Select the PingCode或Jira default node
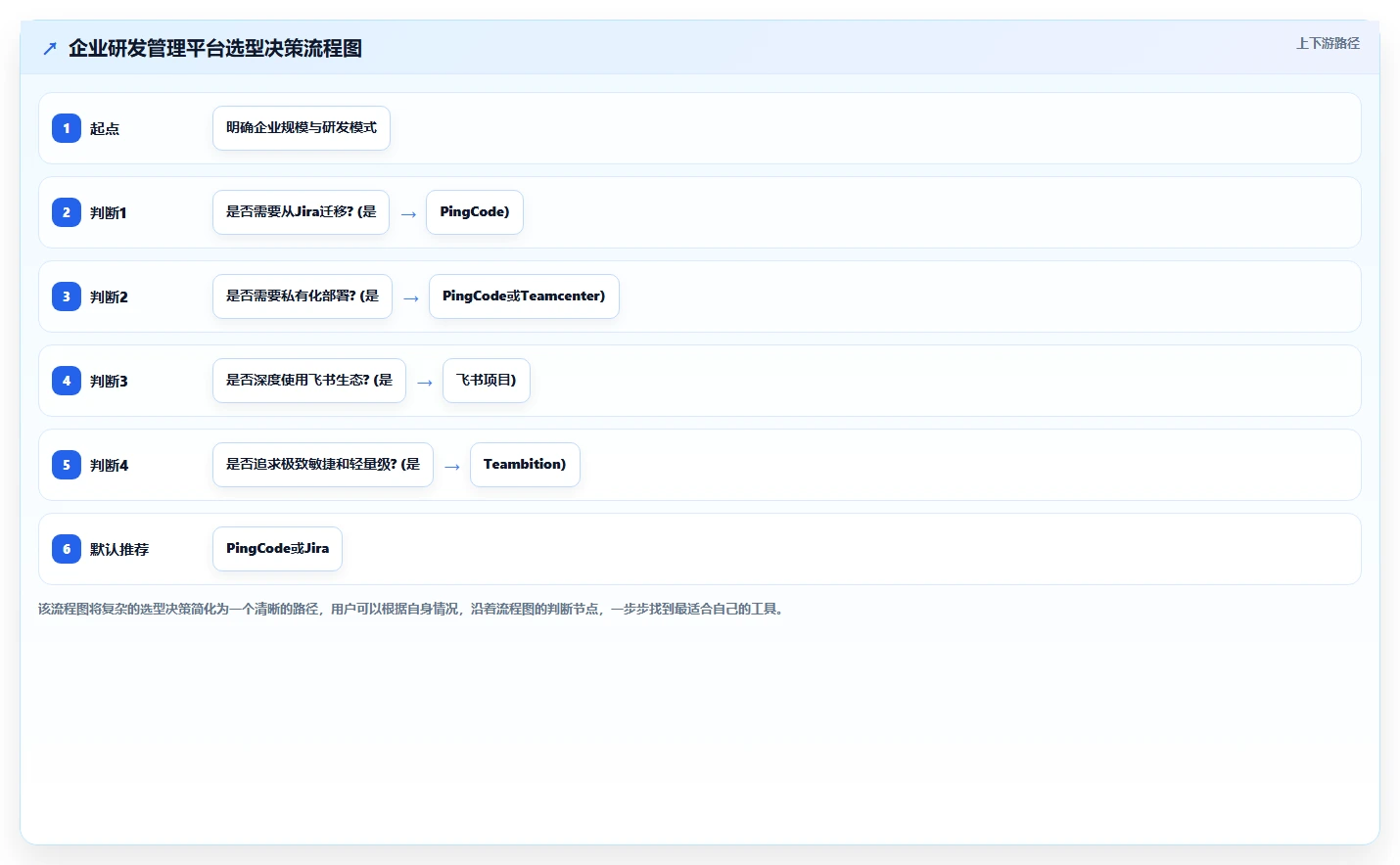1400x865 pixels. [277, 549]
